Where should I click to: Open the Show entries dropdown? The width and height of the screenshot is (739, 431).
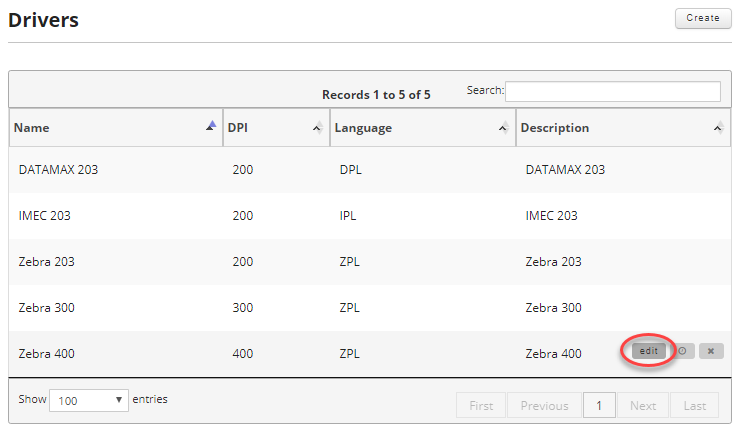click(x=89, y=400)
